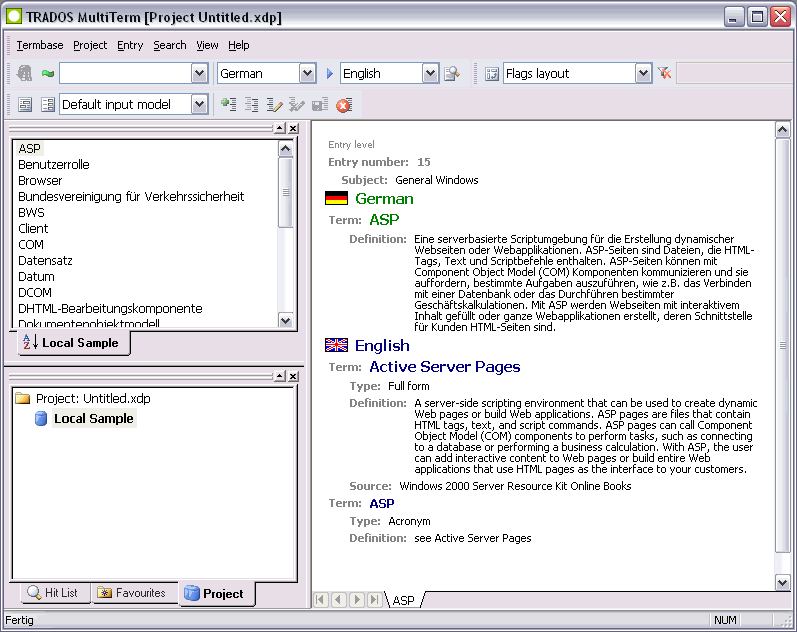Image resolution: width=797 pixels, height=632 pixels.
Task: Close the term list pane
Action: point(293,129)
